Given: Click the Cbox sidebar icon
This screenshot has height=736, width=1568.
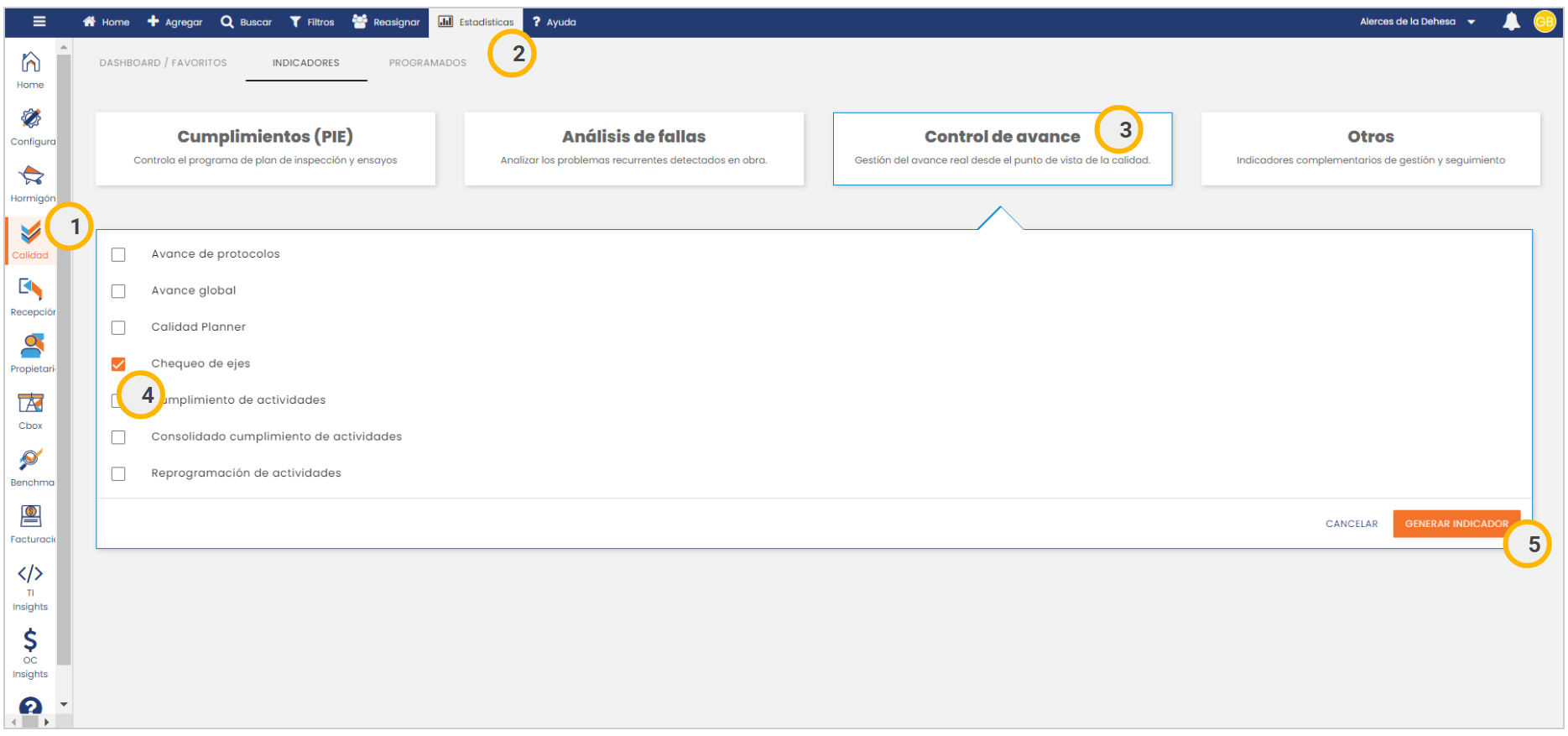Looking at the screenshot, I should coord(31,404).
